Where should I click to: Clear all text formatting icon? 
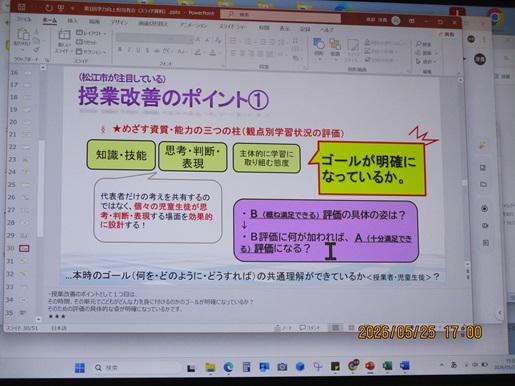[218, 40]
